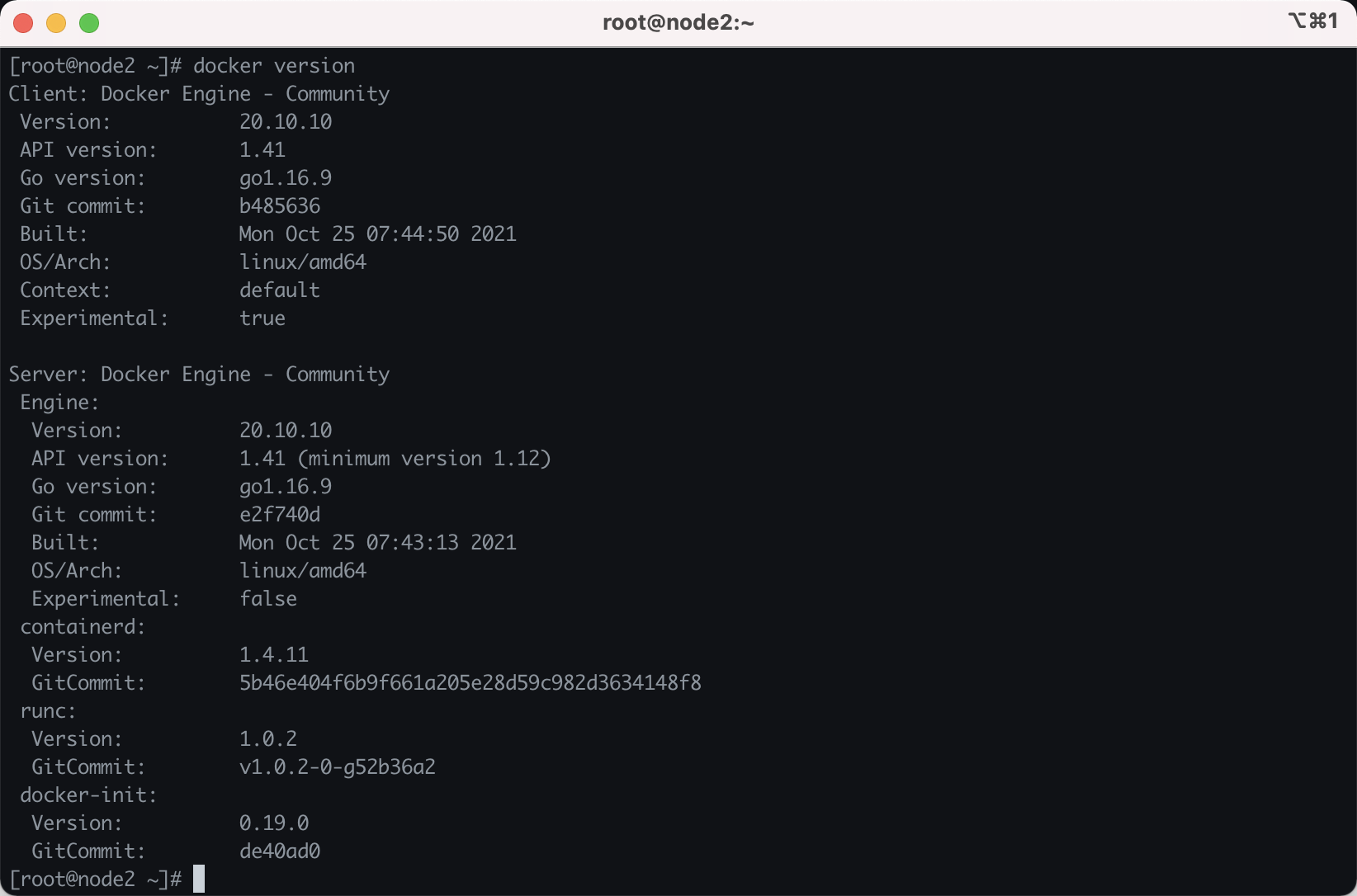Click the runc GitCommit v1.0.2-0-g52b36a2 value
Viewport: 1357px width, 896px height.
click(337, 767)
